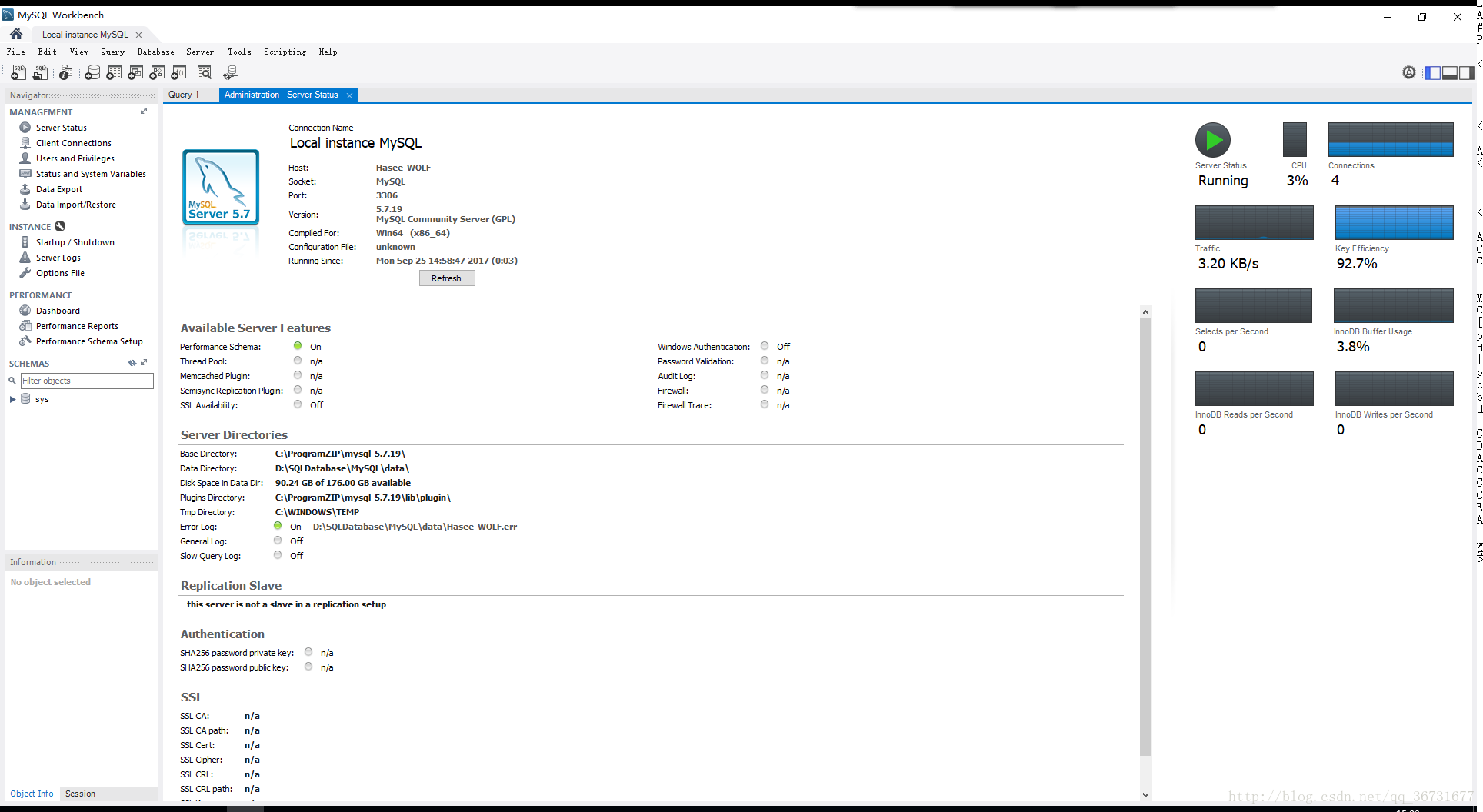This screenshot has height=812, width=1483.
Task: Open the Server menu
Action: point(200,52)
